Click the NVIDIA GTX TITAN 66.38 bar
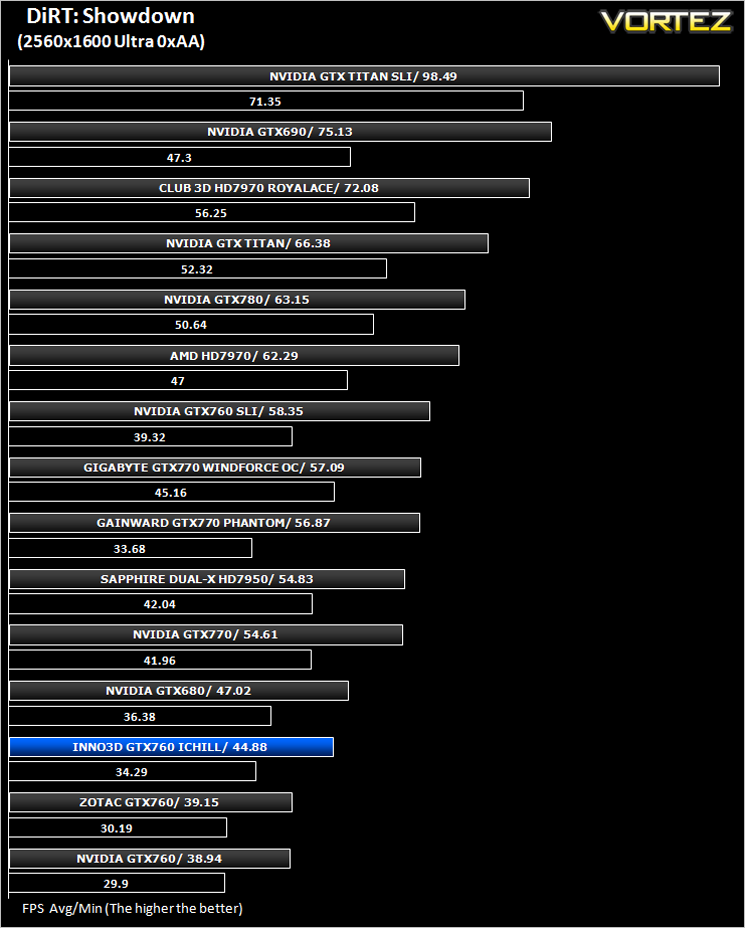This screenshot has width=745, height=928. [x=249, y=243]
